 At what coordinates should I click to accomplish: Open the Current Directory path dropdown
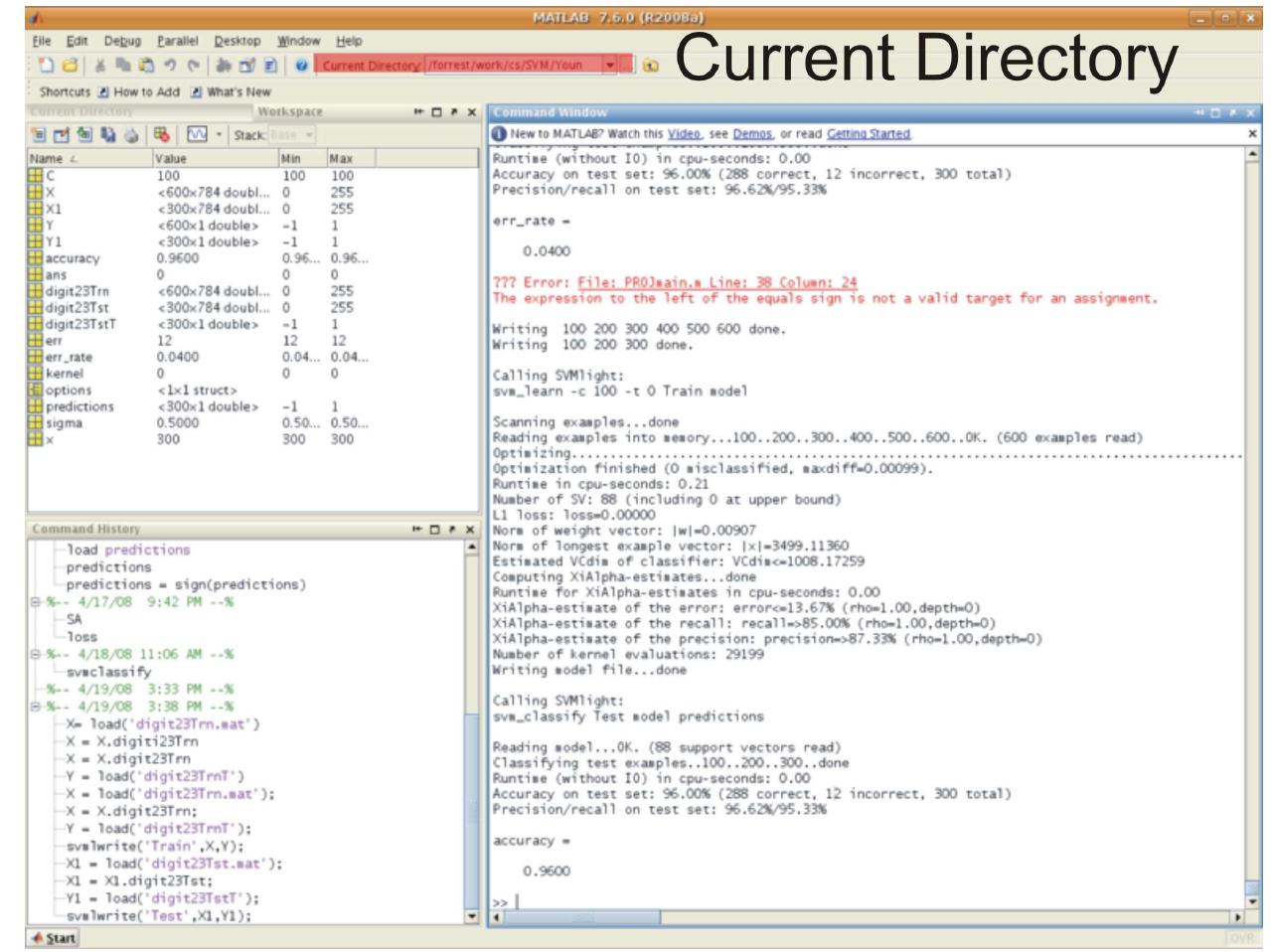click(x=610, y=66)
